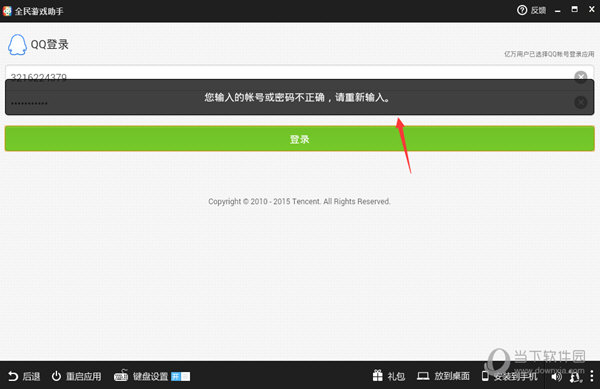Click the green 登录 login button
Image resolution: width=600 pixels, height=389 pixels.
click(x=300, y=138)
